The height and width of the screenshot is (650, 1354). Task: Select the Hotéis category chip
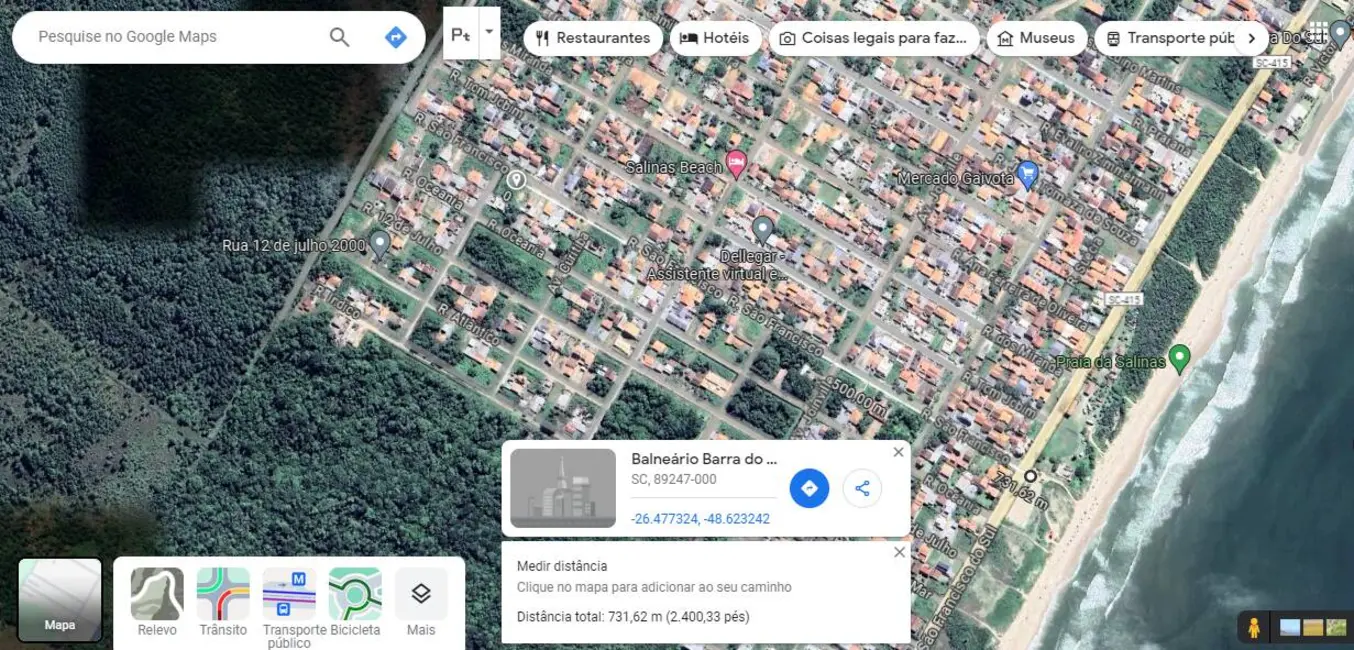pyautogui.click(x=715, y=39)
